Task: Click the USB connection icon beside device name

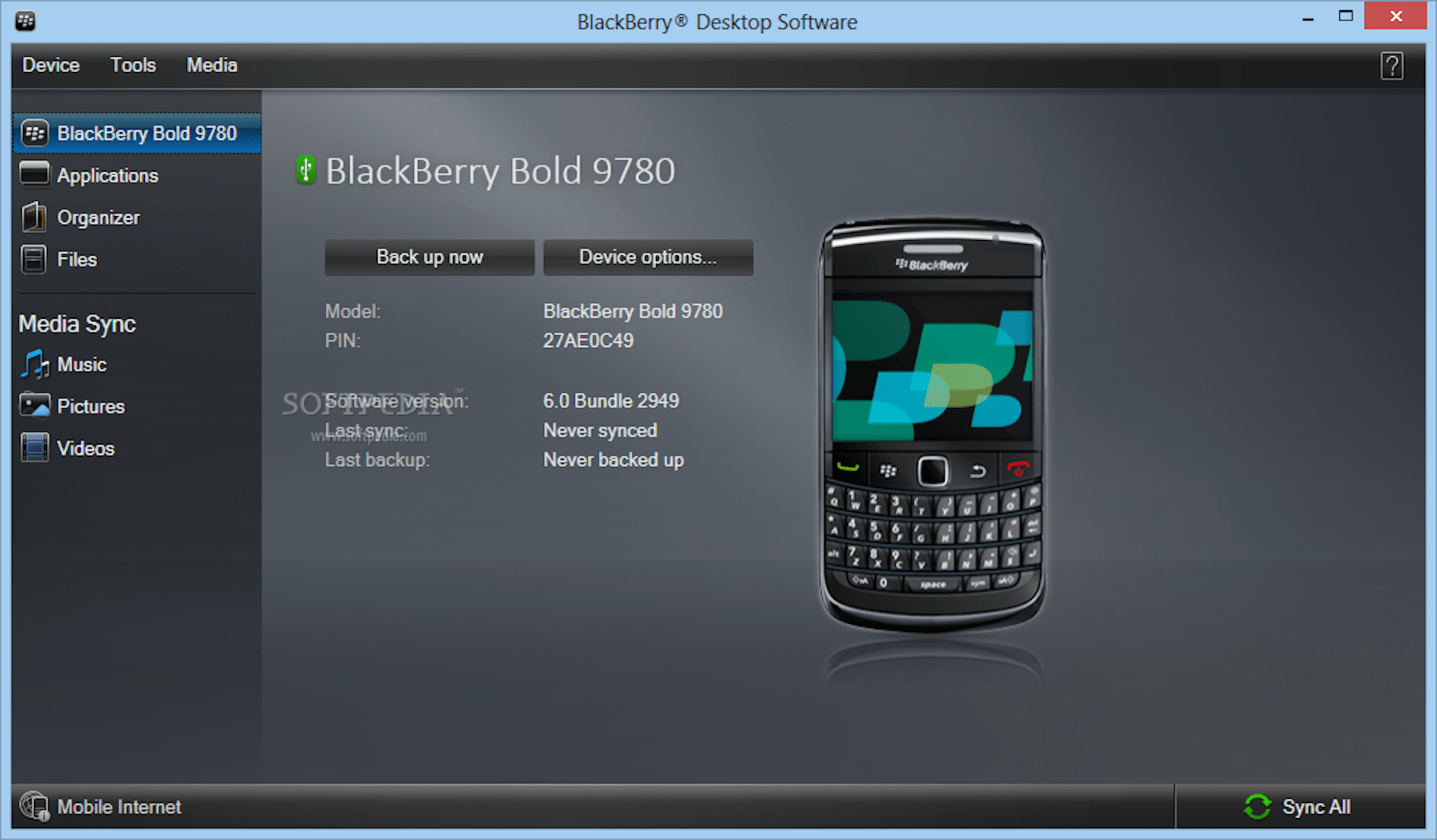Action: pos(305,170)
